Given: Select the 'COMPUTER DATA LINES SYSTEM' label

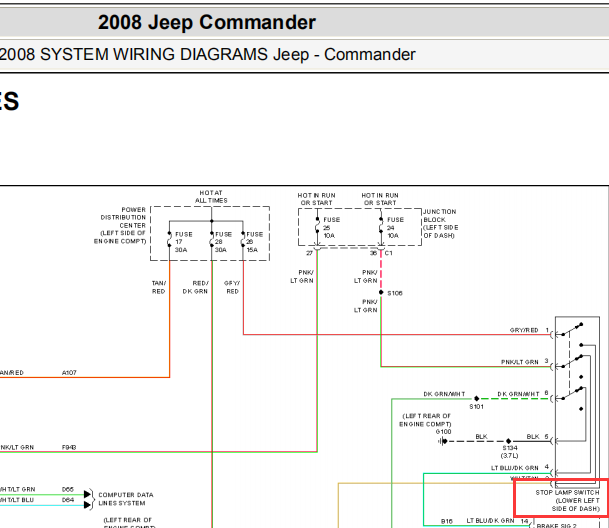Looking at the screenshot, I should click(x=125, y=499).
